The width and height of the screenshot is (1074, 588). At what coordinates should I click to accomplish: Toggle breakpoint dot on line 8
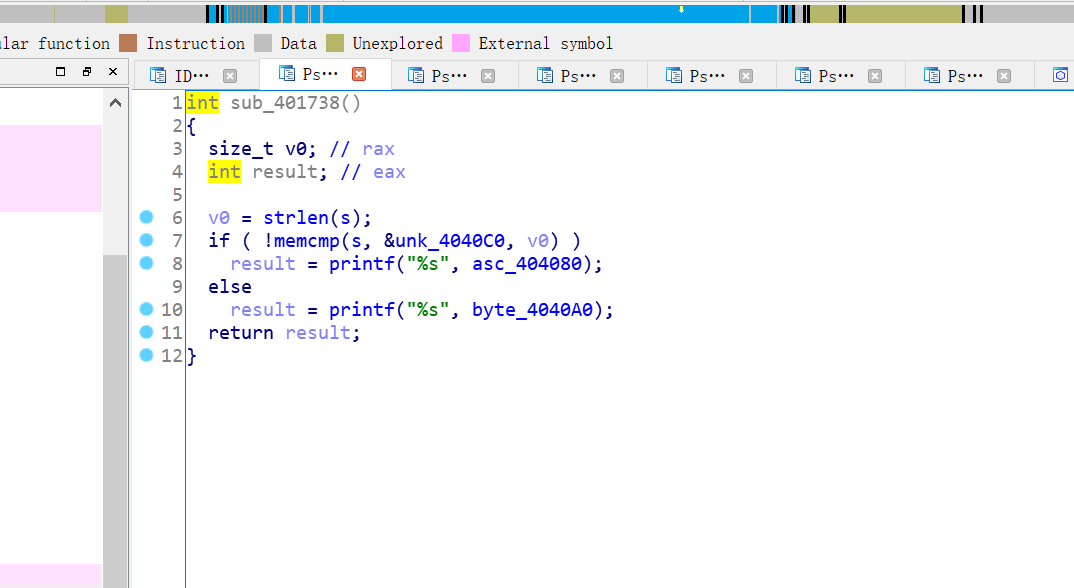point(147,263)
